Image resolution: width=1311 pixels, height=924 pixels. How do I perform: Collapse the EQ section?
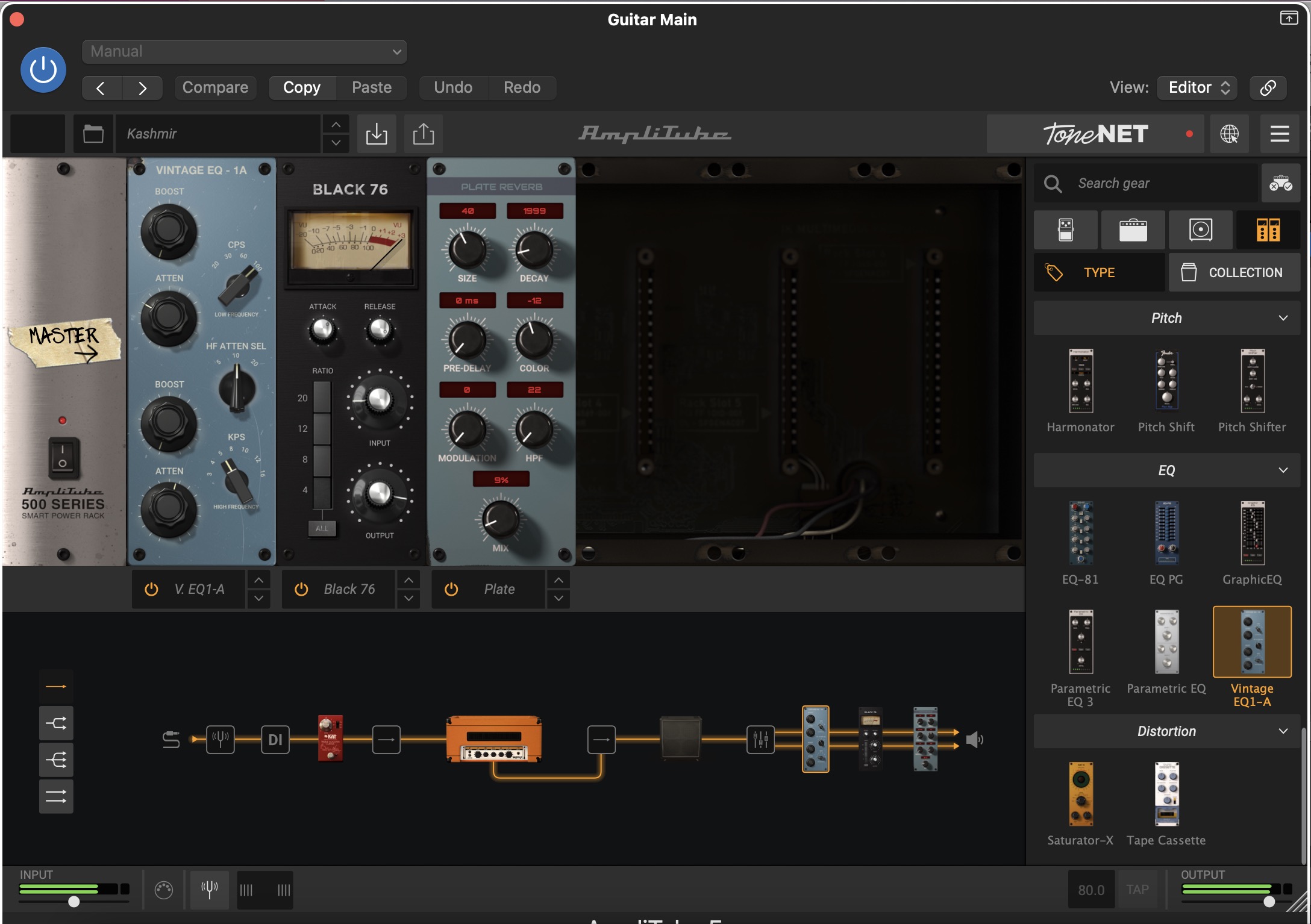coord(1167,470)
